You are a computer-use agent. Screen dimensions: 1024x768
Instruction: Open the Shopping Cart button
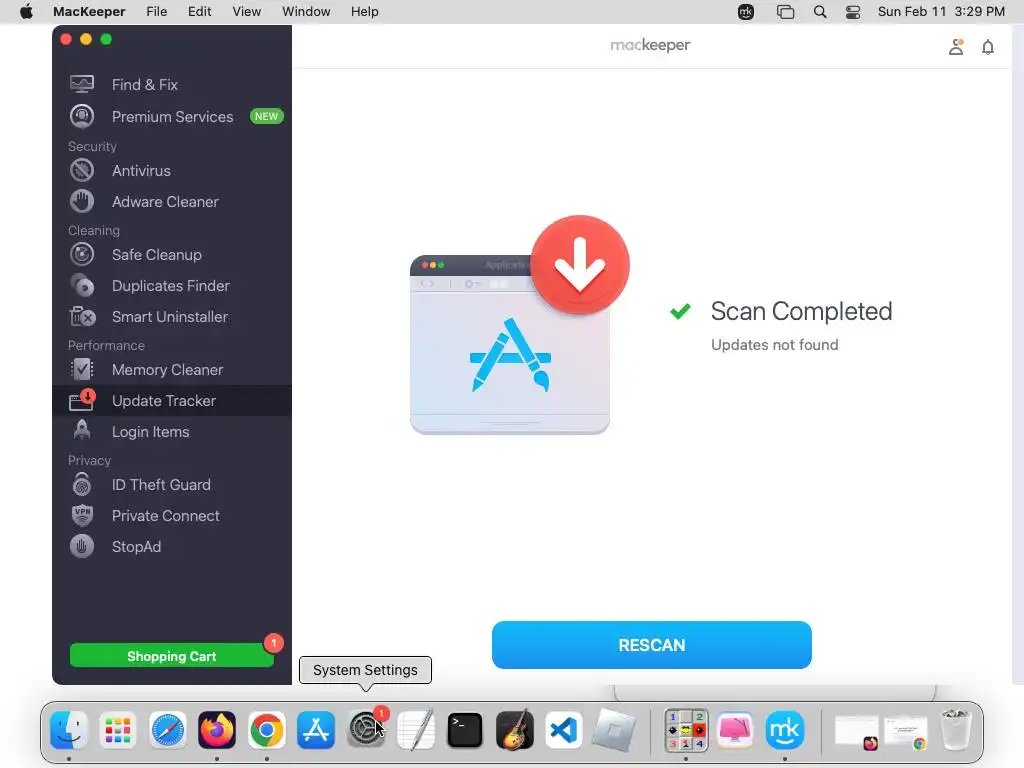click(x=172, y=656)
